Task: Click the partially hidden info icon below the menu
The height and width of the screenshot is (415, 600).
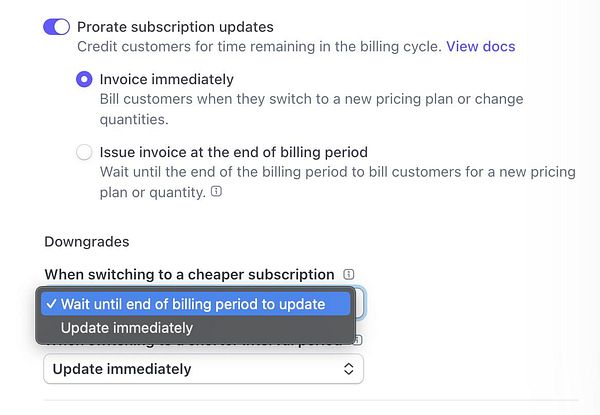Action: 359,341
